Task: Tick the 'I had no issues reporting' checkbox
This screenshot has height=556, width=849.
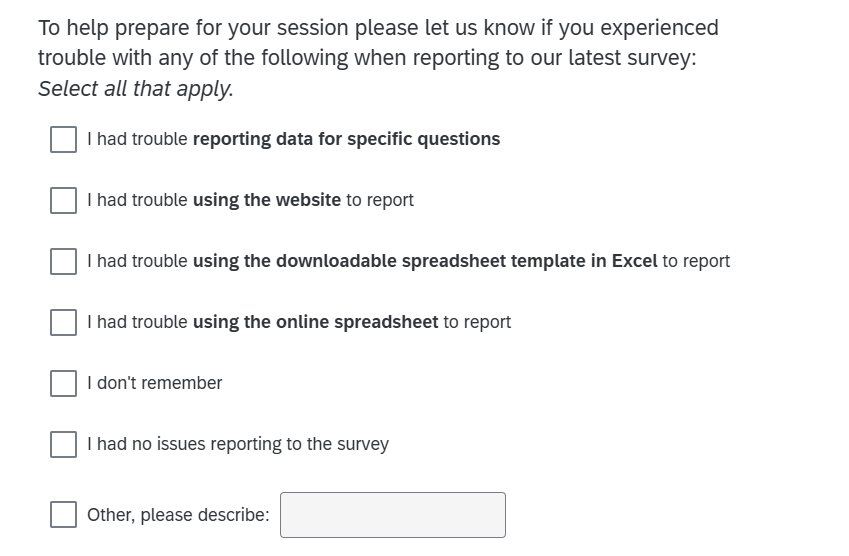Action: tap(64, 444)
